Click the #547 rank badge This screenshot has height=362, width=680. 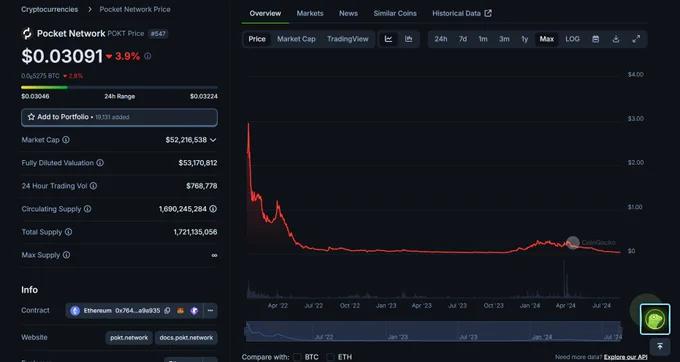click(x=158, y=33)
